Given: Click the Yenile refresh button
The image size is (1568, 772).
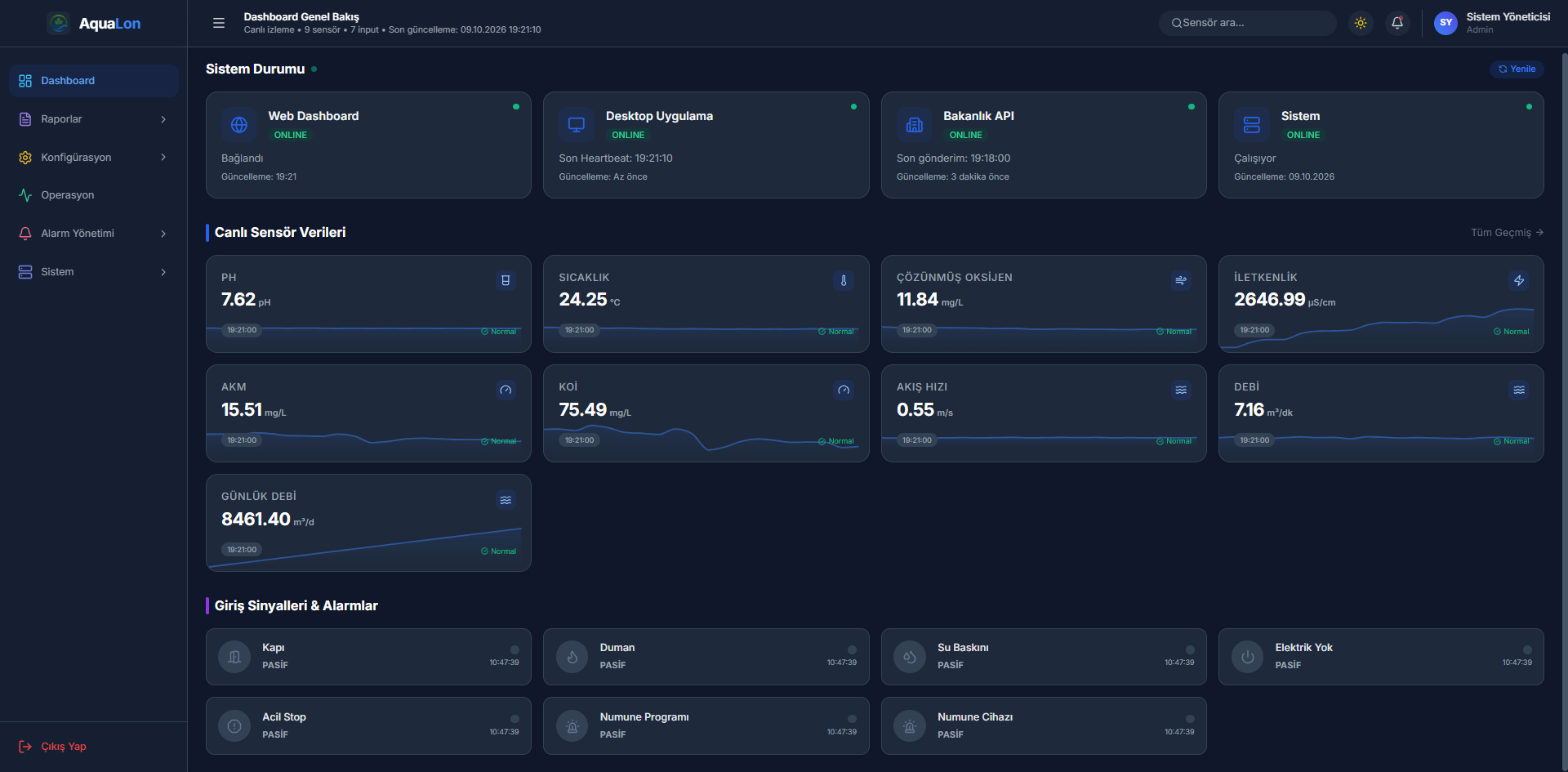Looking at the screenshot, I should (1517, 69).
